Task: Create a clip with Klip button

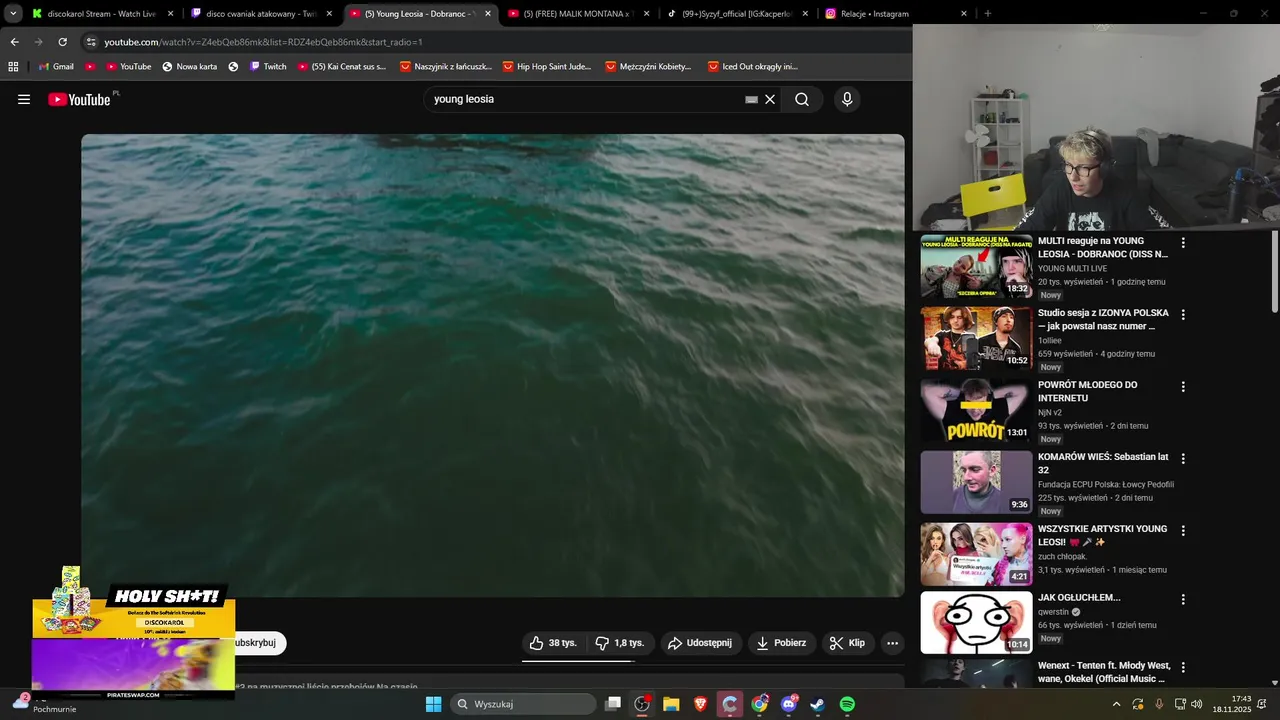Action: pos(848,643)
